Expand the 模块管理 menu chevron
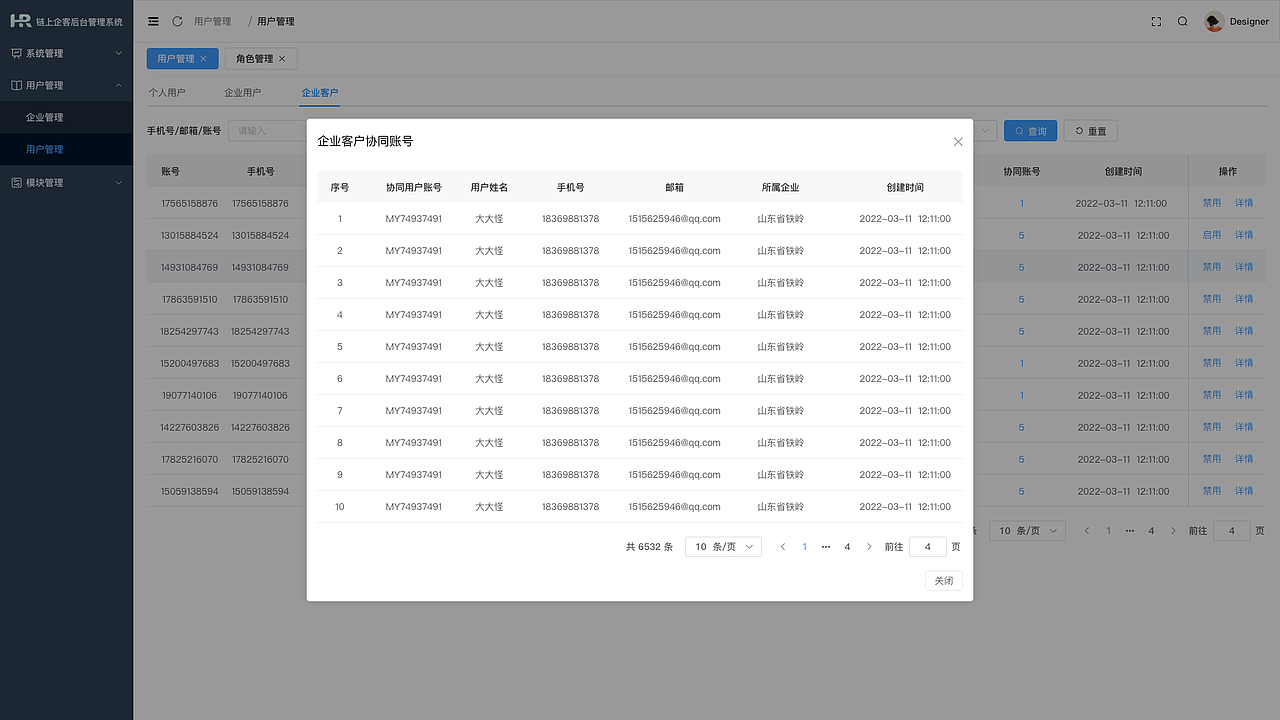This screenshot has width=1280, height=720. tap(117, 182)
